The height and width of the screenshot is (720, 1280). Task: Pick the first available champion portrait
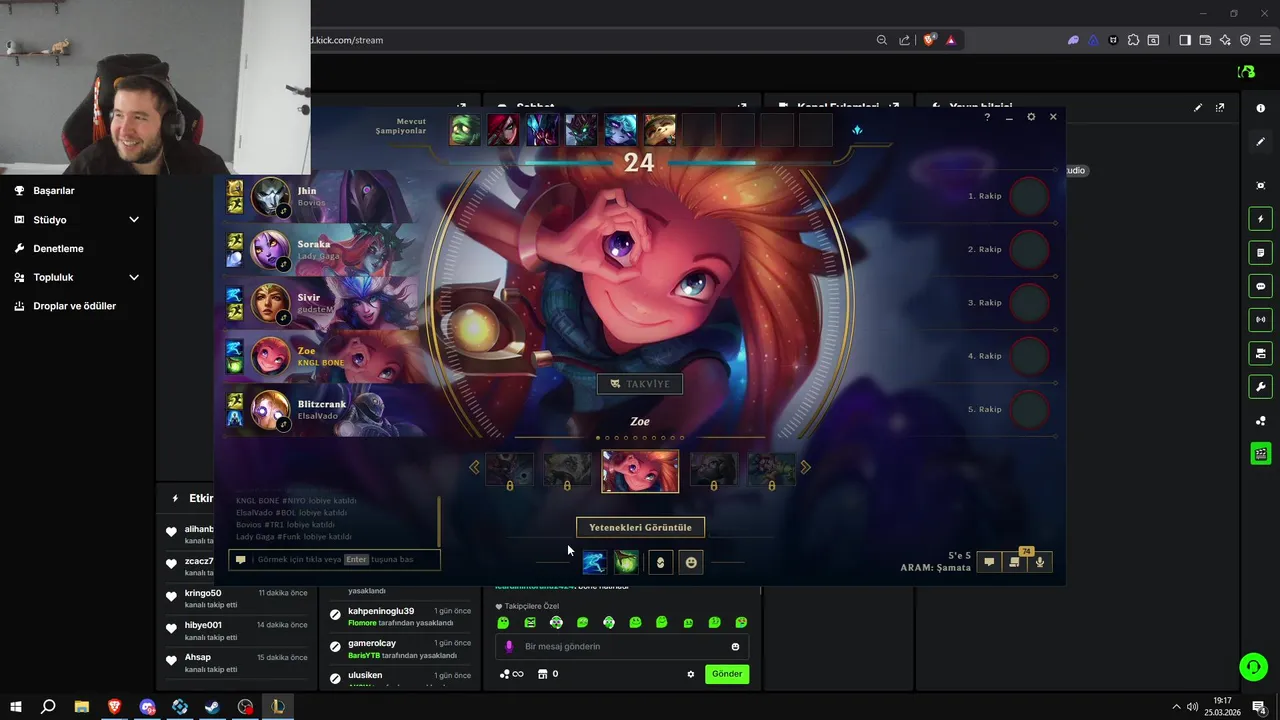coord(464,130)
